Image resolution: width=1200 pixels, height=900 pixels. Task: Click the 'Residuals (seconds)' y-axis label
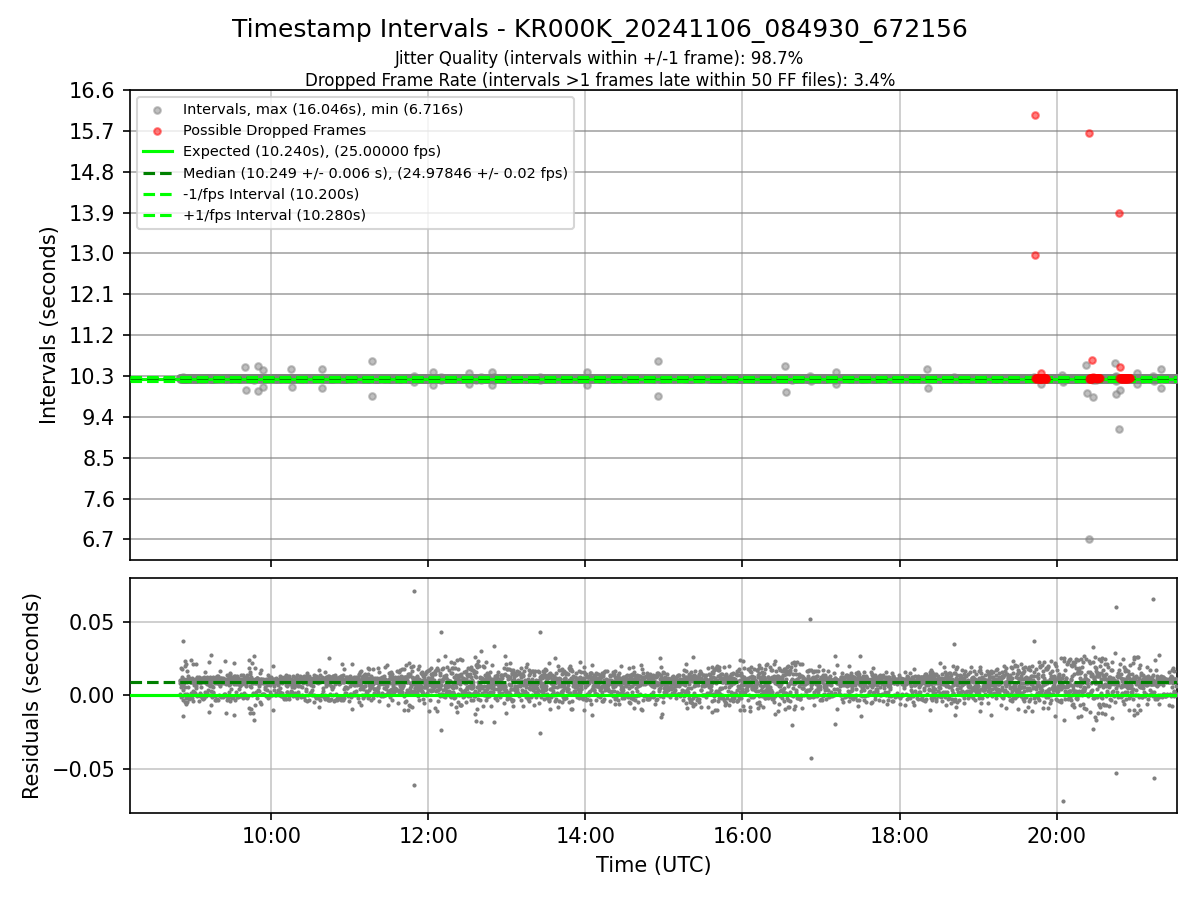[x=32, y=696]
